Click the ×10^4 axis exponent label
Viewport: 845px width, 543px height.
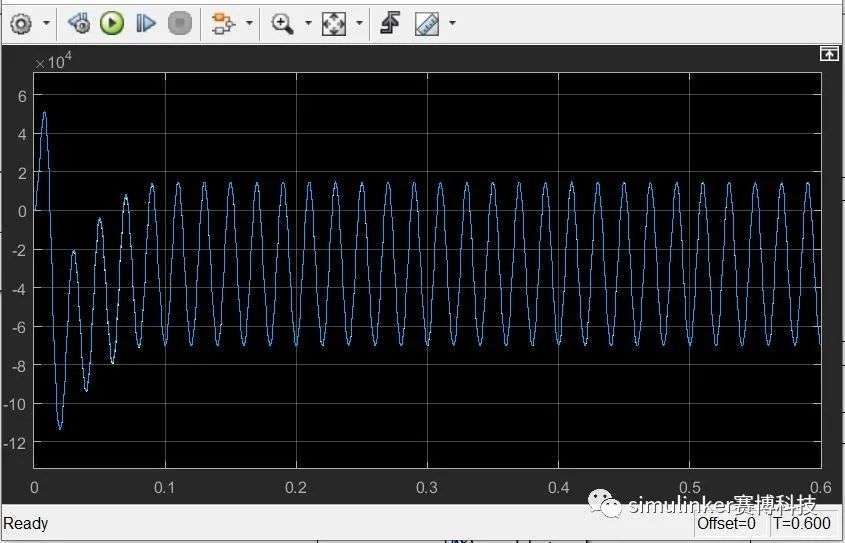[x=53, y=62]
